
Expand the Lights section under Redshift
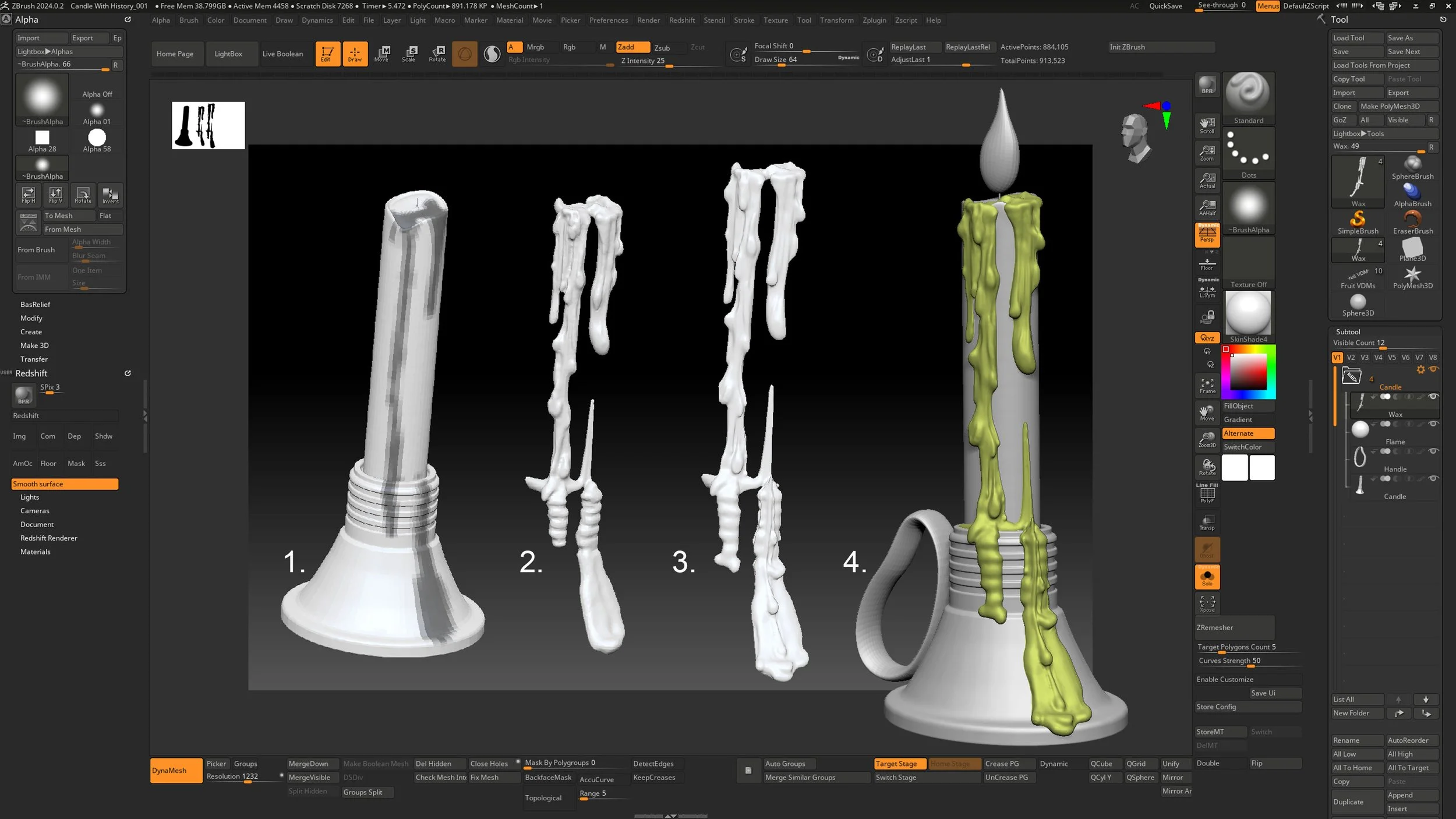coord(30,497)
